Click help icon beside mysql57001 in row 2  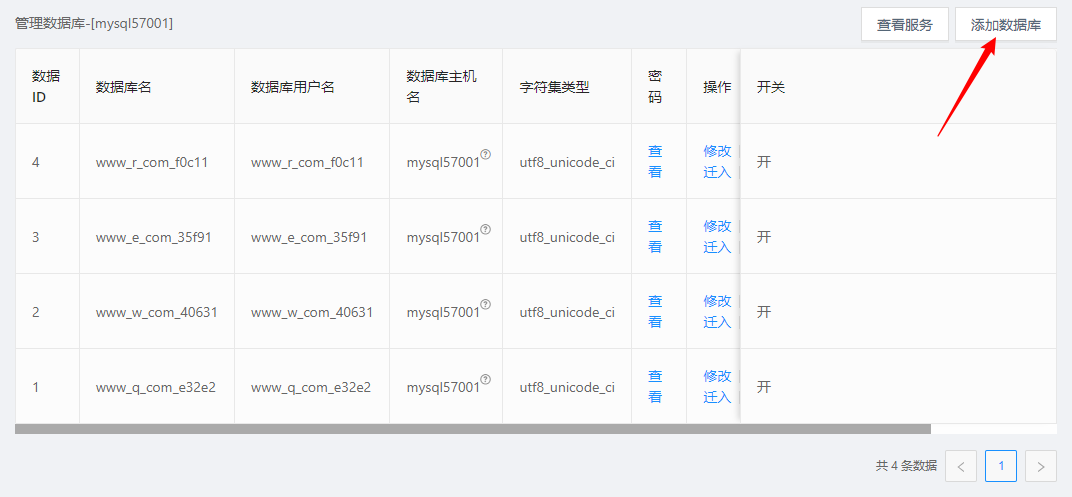click(485, 304)
